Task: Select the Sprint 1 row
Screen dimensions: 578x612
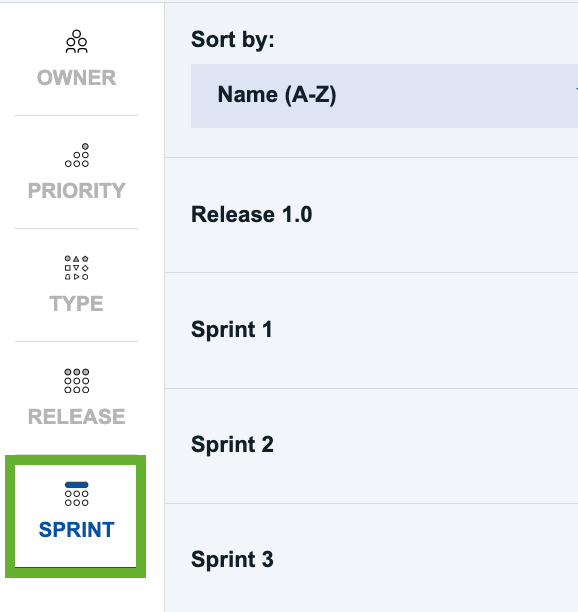Action: pyautogui.click(x=371, y=330)
